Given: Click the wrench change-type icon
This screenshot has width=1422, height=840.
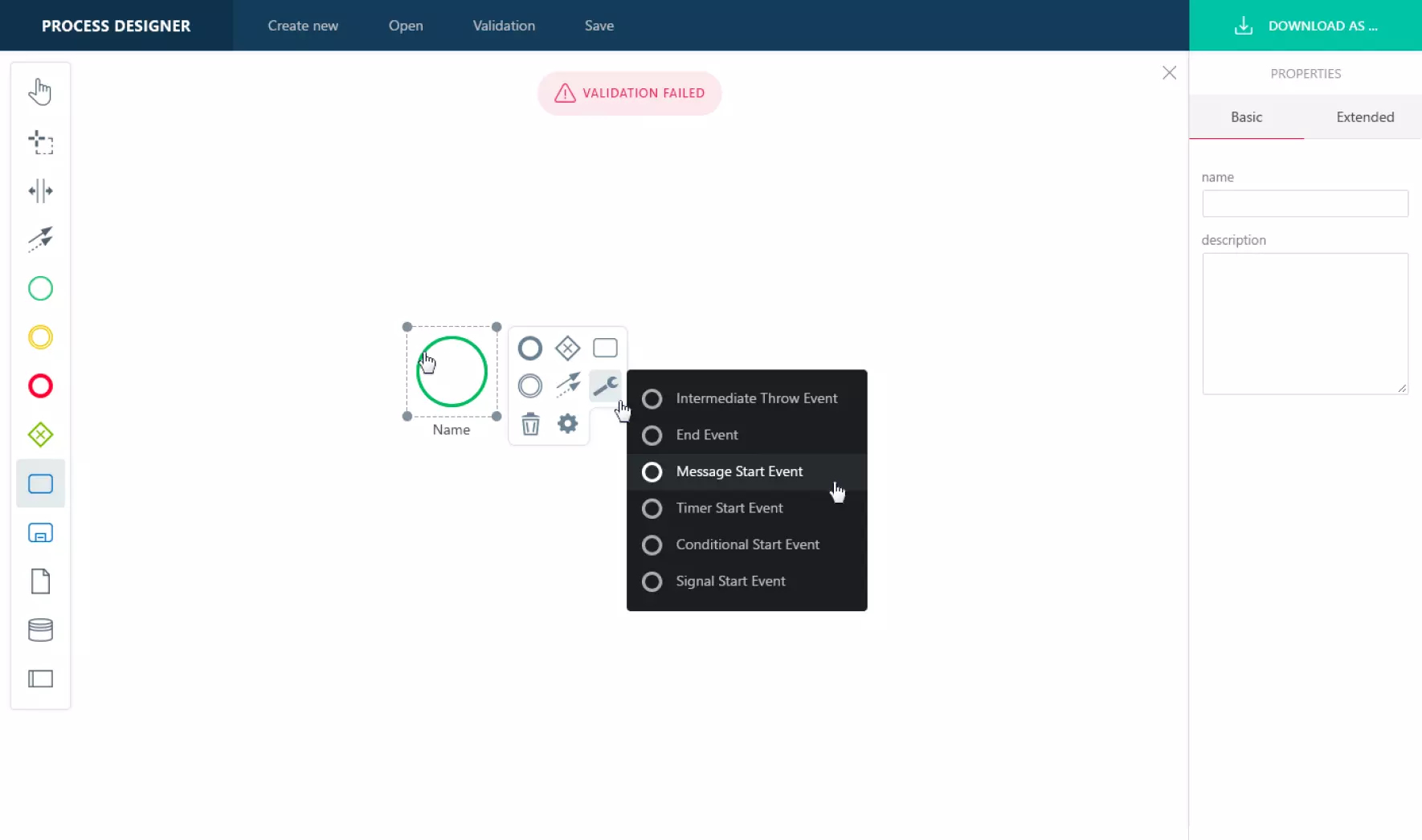Looking at the screenshot, I should tap(605, 386).
